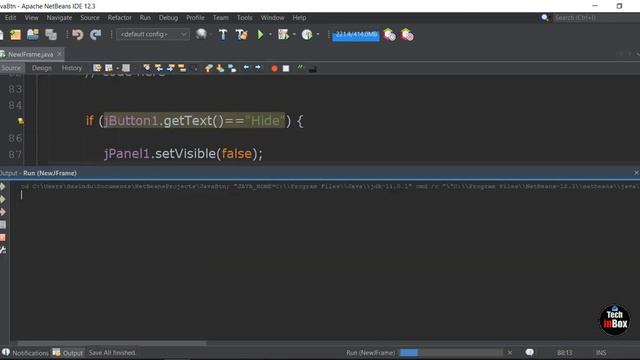This screenshot has height=360, width=640.
Task: Click the Find Selection icon in editor toolbar
Action: pyautogui.click(x=147, y=68)
